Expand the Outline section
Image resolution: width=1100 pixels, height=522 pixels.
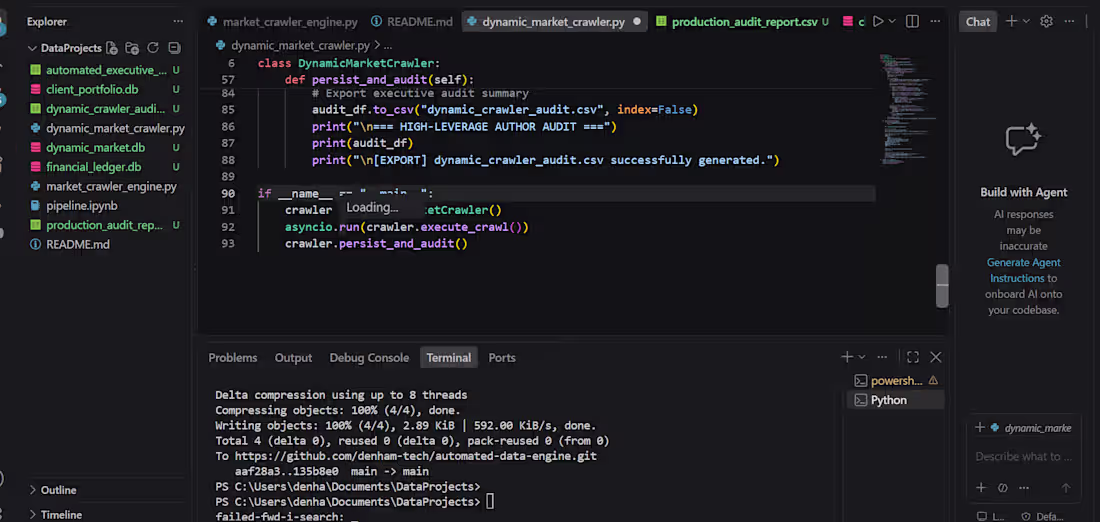[x=32, y=490]
